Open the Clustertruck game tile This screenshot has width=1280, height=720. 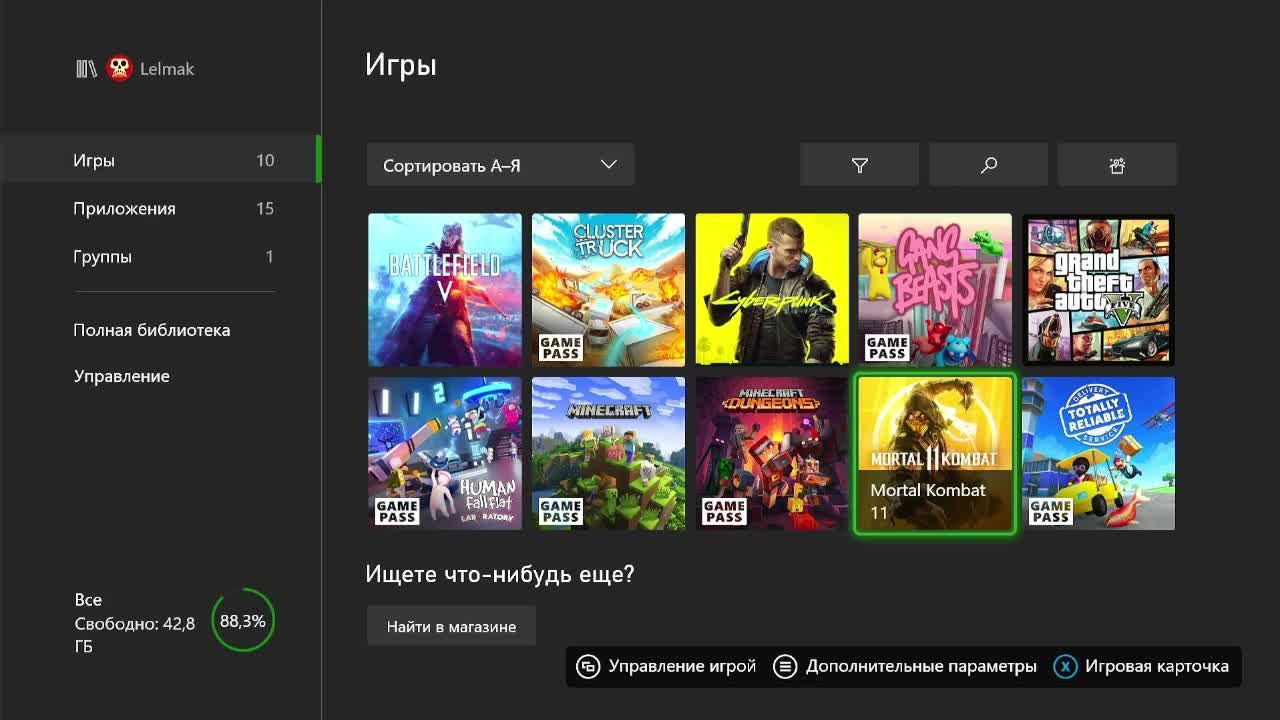[x=608, y=290]
